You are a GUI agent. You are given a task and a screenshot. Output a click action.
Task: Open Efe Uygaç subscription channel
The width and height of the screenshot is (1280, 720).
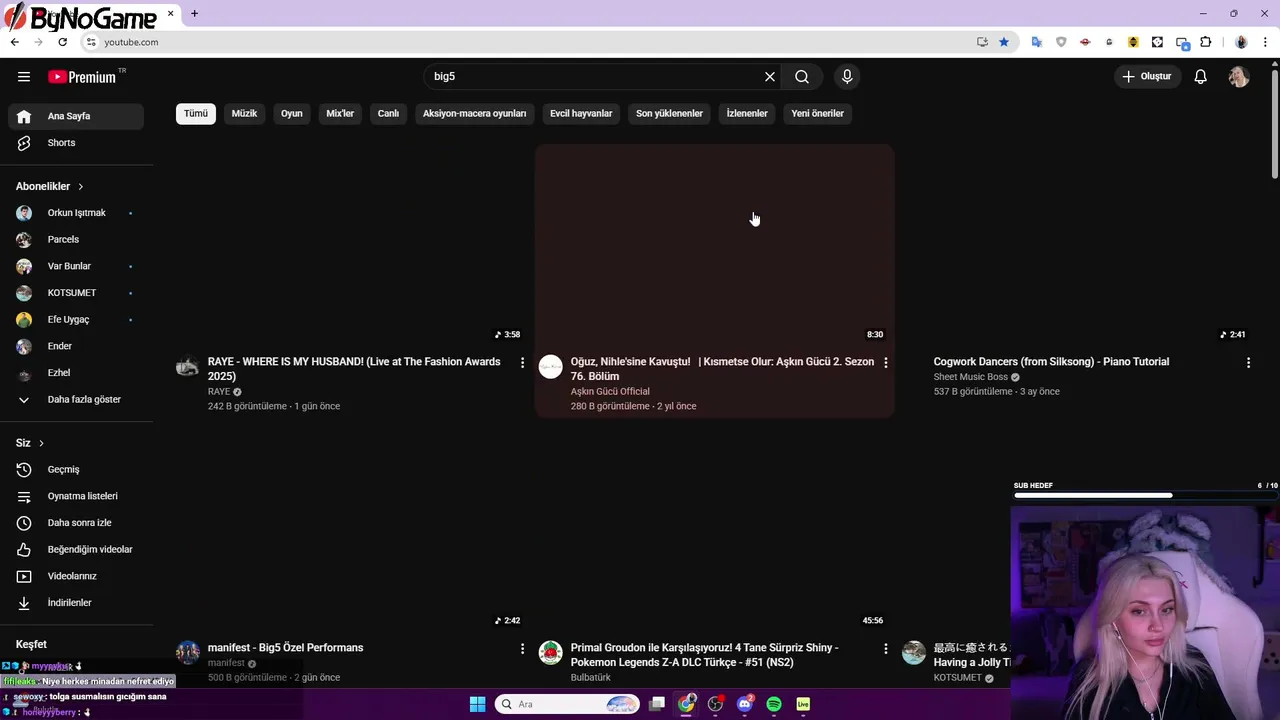coord(76,320)
